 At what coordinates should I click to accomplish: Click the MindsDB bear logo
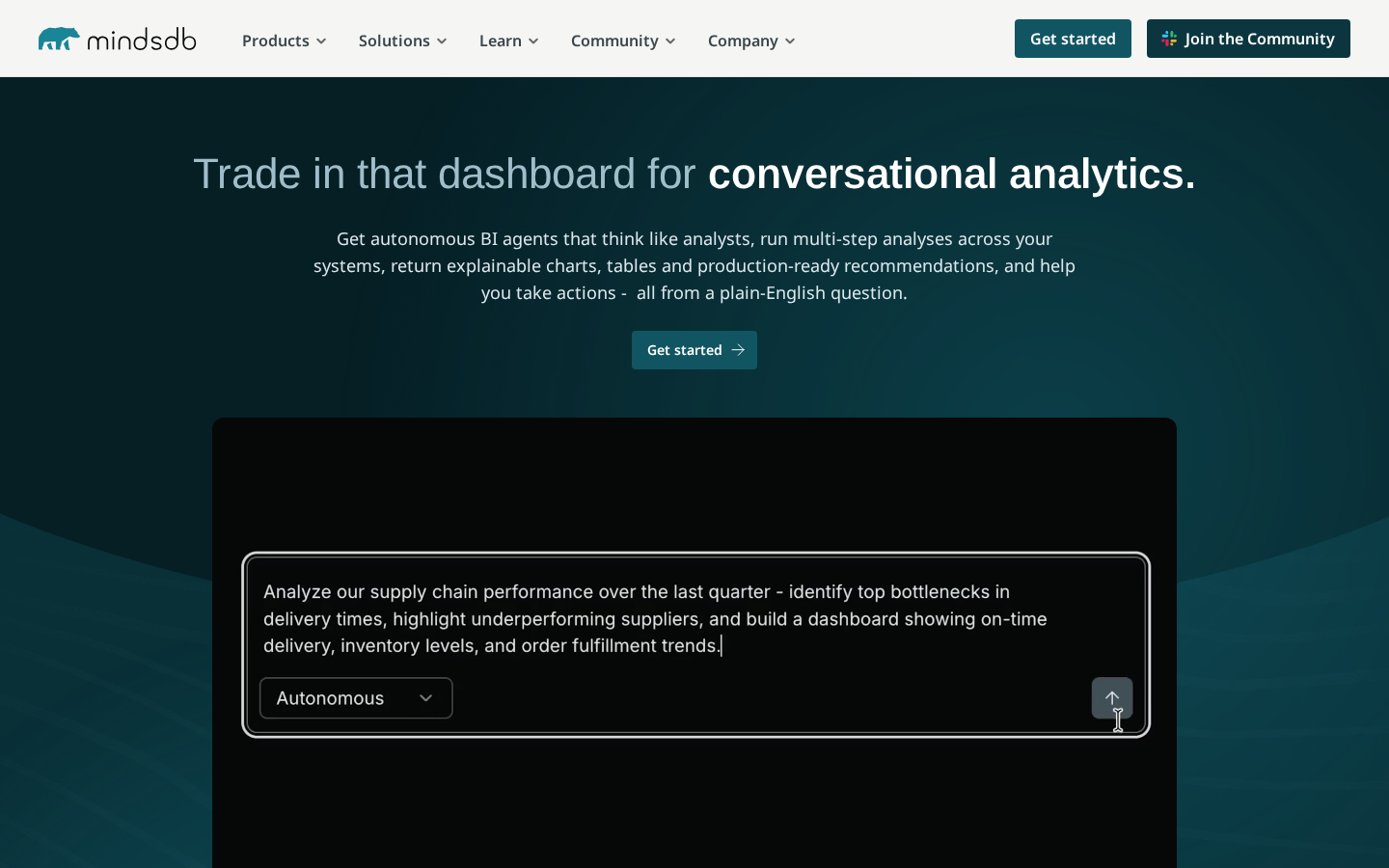(59, 39)
